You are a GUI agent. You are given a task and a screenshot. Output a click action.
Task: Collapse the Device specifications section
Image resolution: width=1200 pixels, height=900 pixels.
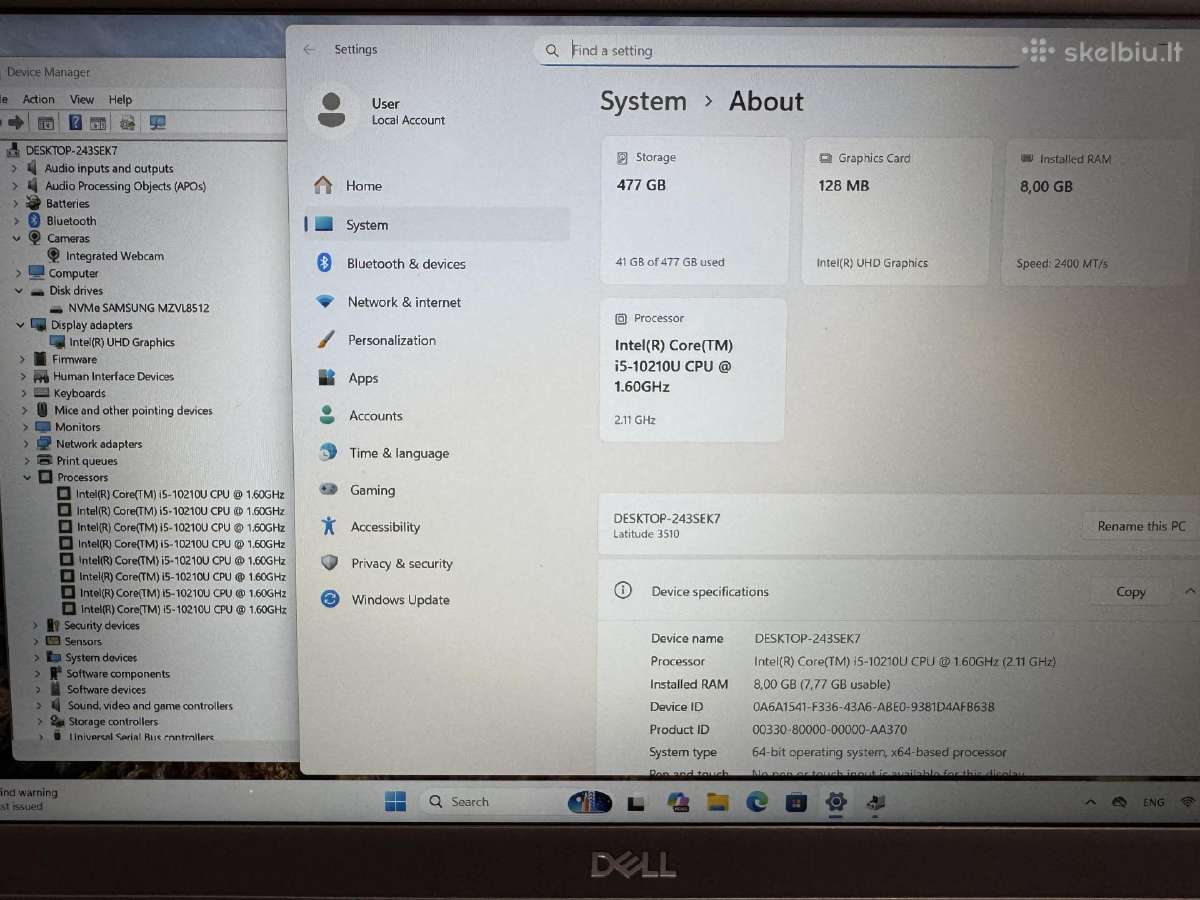point(1189,591)
